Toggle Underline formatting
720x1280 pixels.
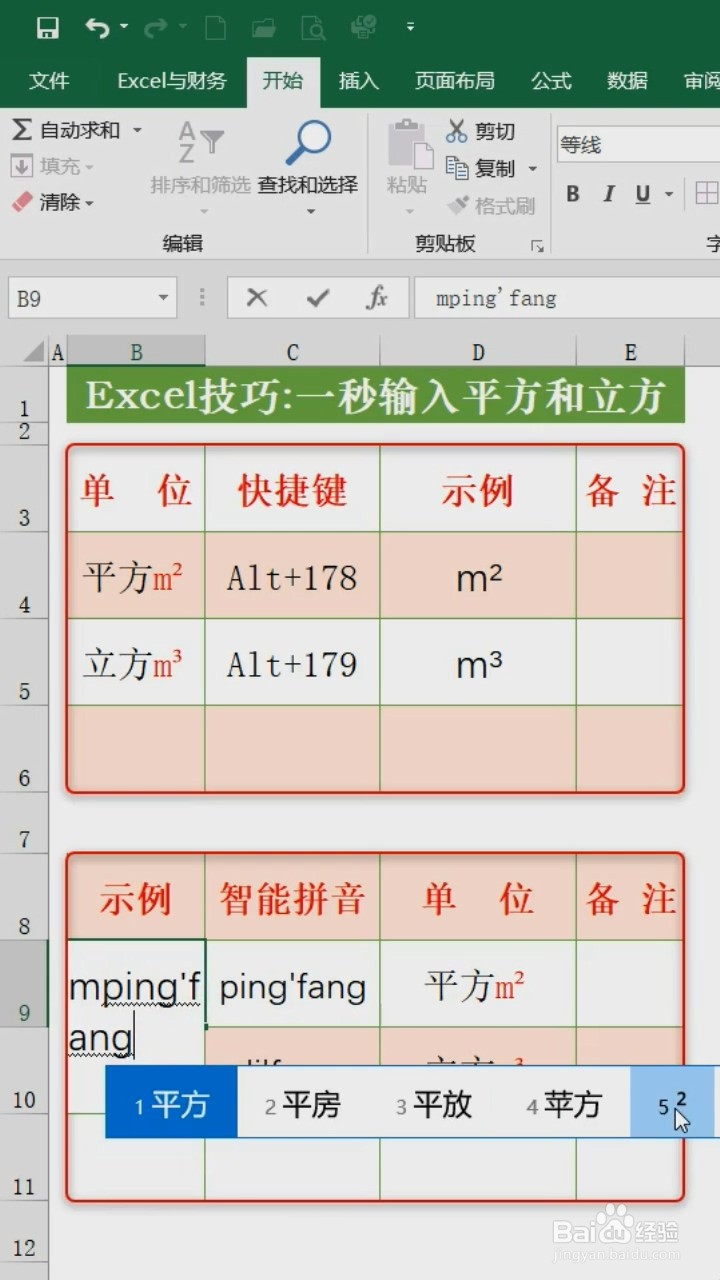pos(642,194)
